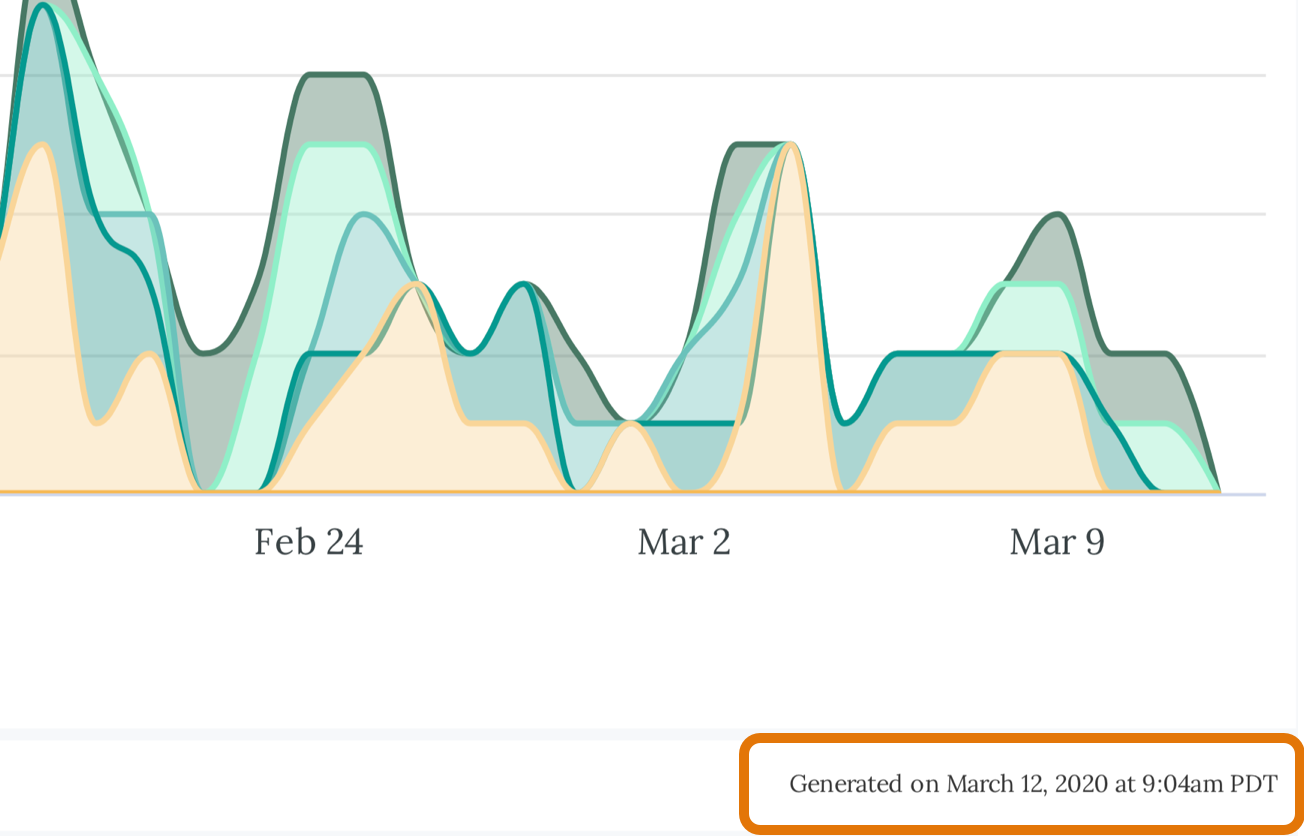Expand the Mar 2 date grouping
This screenshot has height=836, width=1304.
(x=683, y=542)
